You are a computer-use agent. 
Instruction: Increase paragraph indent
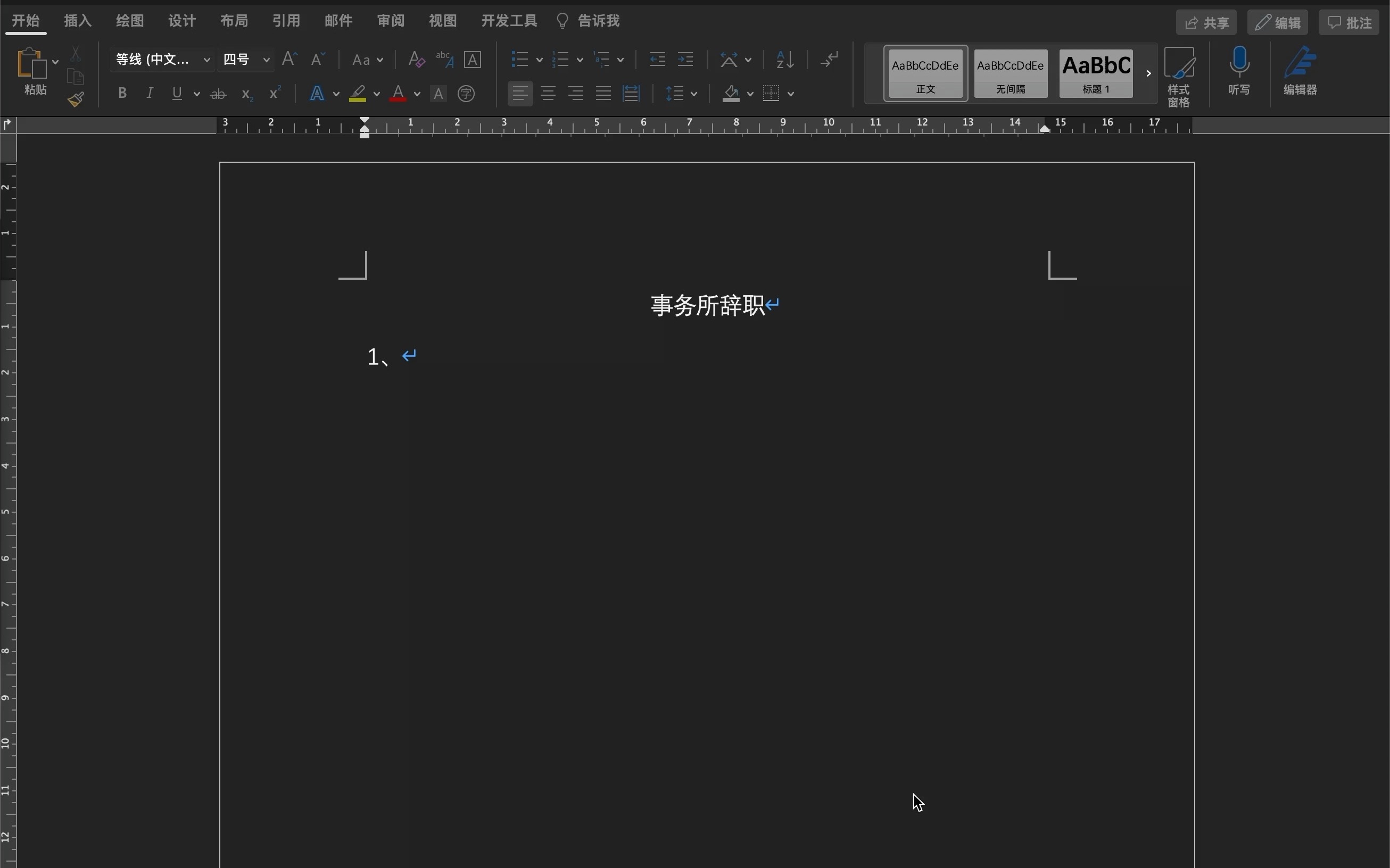685,59
